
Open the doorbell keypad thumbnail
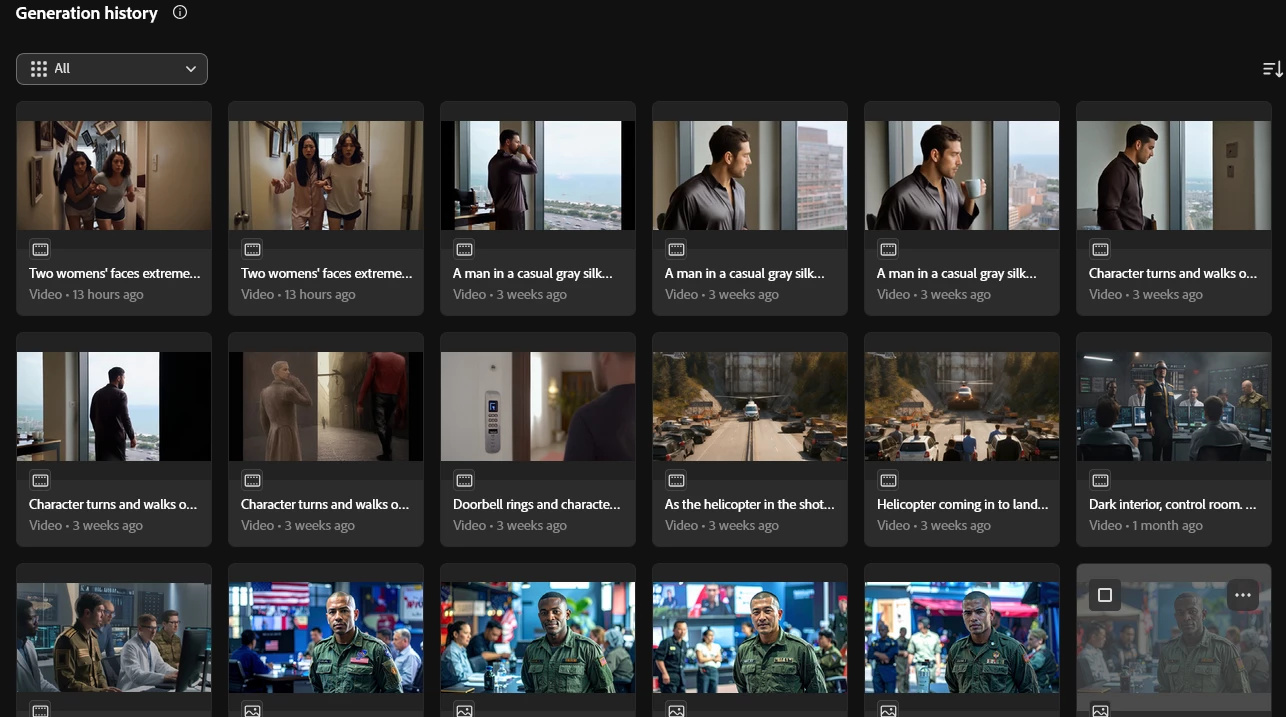pos(538,406)
